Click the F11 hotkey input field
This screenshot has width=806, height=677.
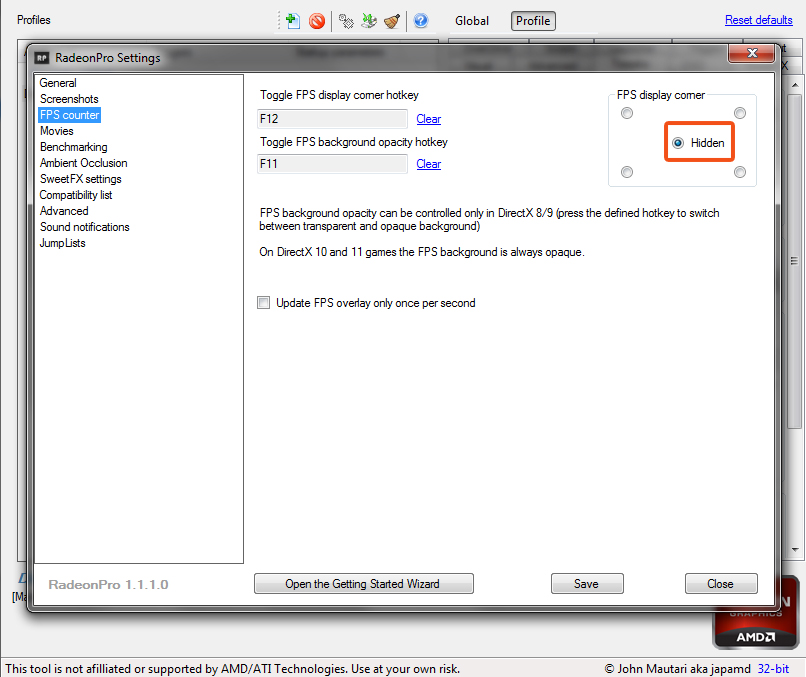tap(332, 164)
